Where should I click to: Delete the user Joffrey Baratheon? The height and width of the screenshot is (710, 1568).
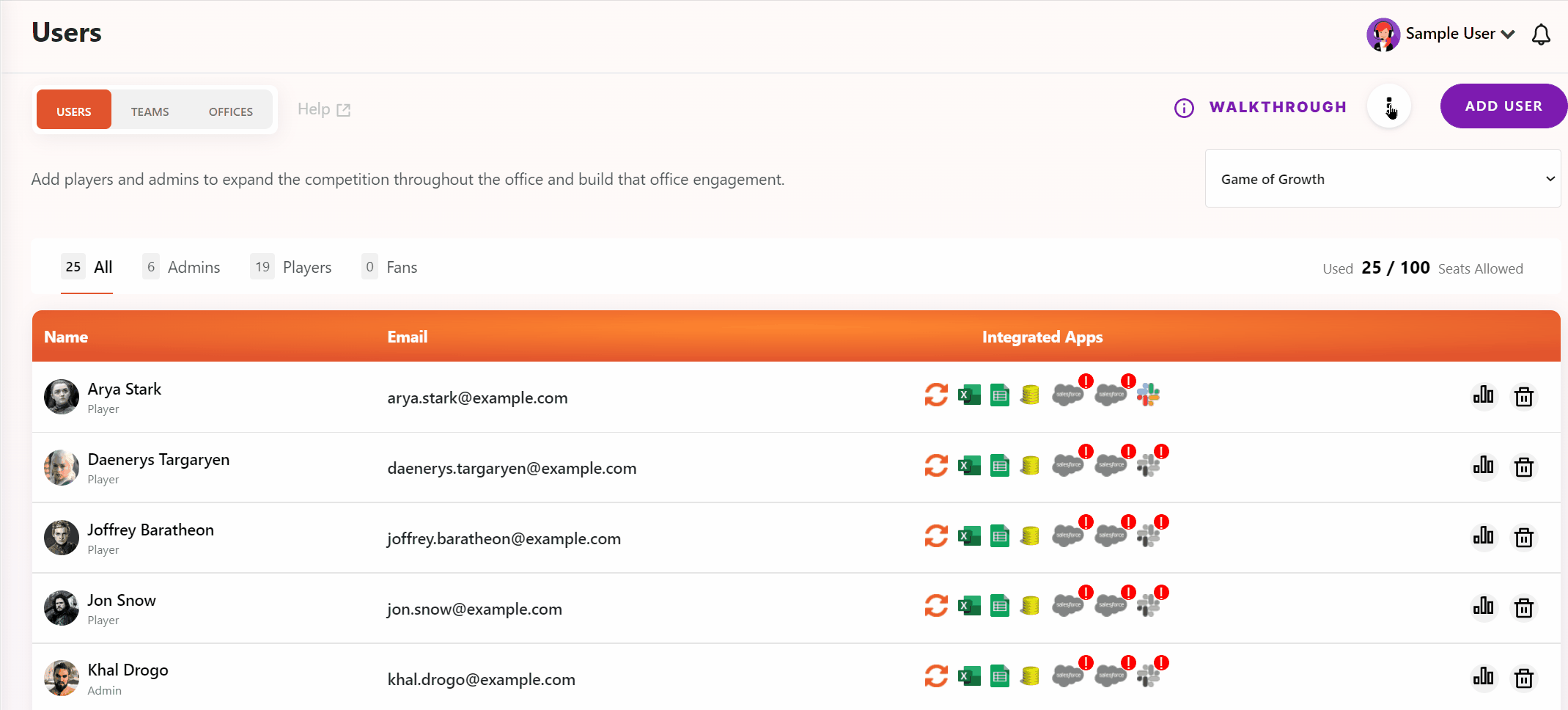[1524, 537]
